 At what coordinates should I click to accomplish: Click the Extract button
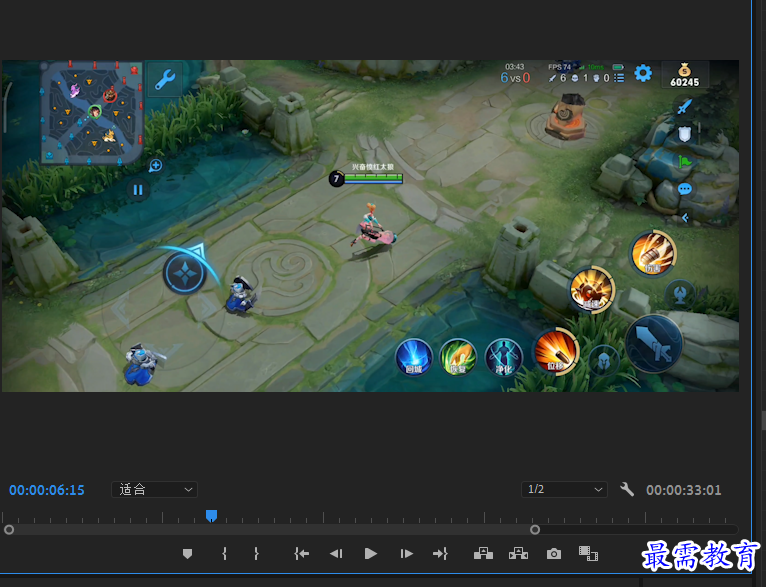518,553
